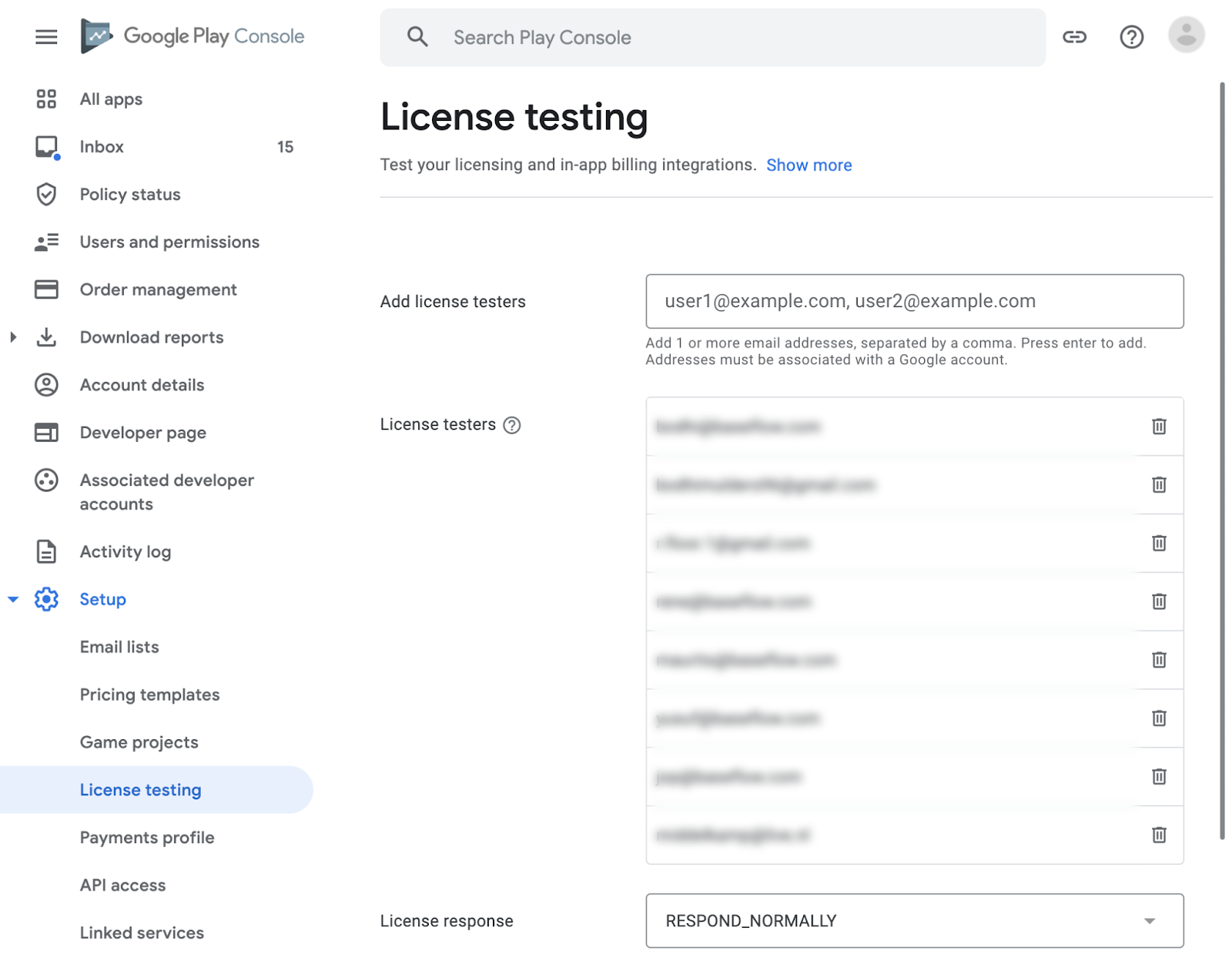Click the Search Play Console box
This screenshot has height=967, width=1232.
click(x=712, y=38)
